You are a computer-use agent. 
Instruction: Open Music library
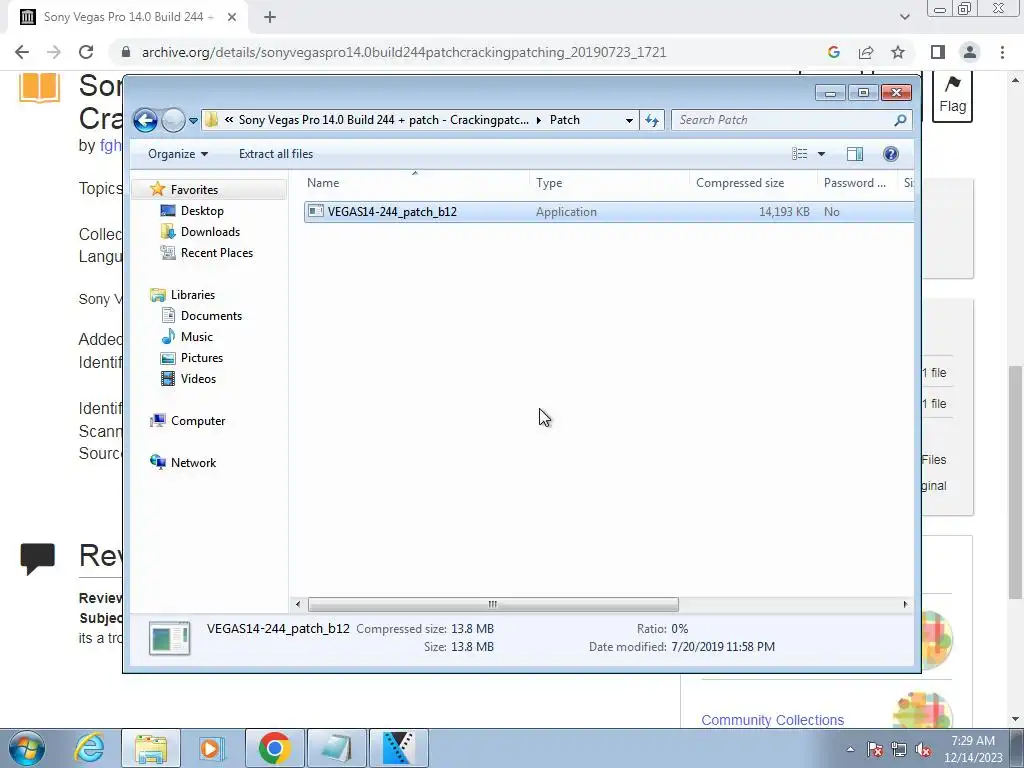tap(197, 337)
